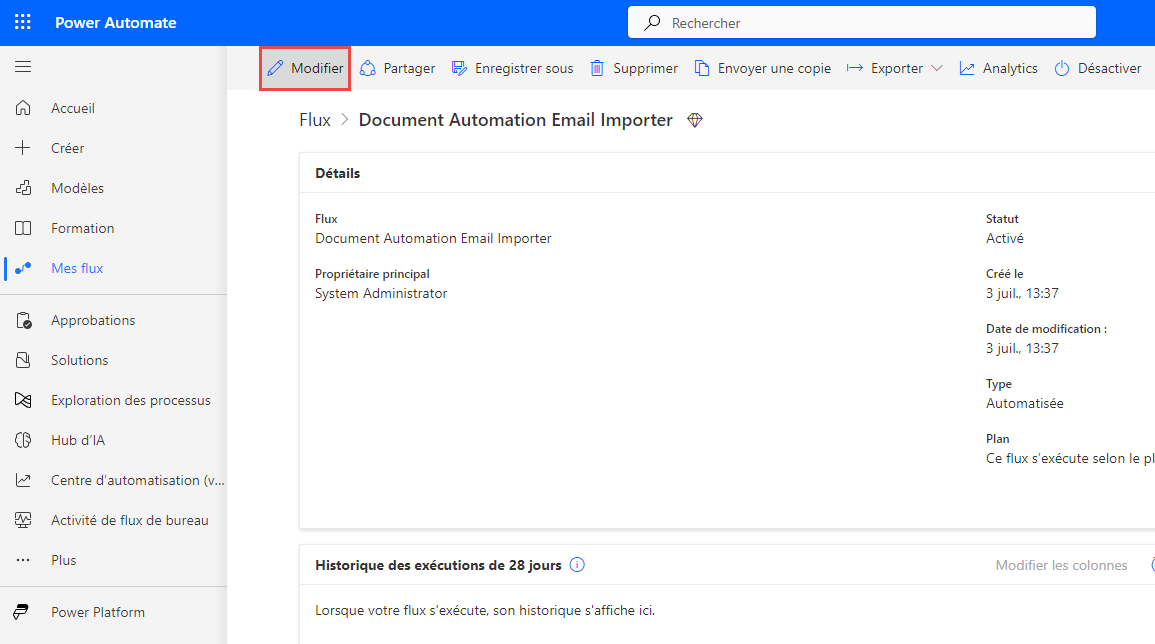Viewport: 1155px width, 644px height.
Task: Click the Rechercher search field
Action: (862, 22)
